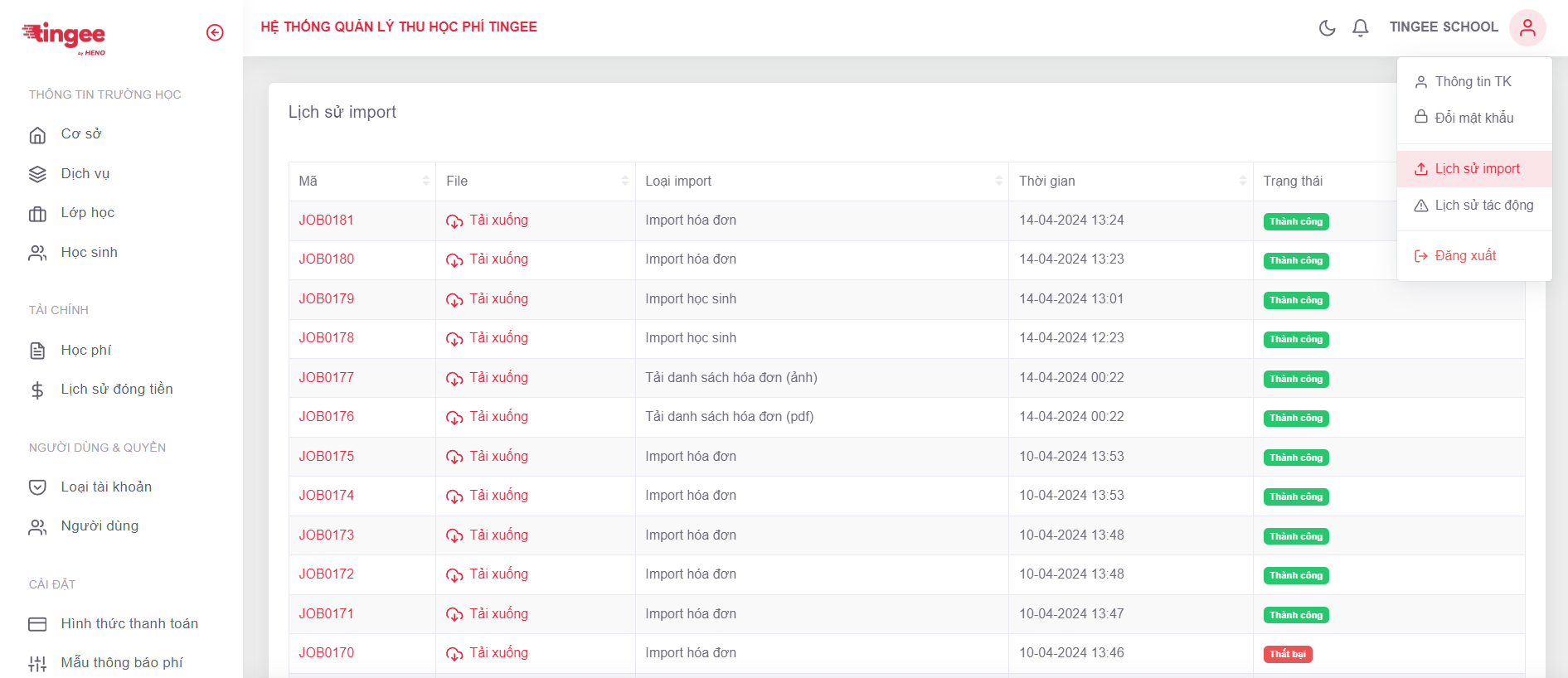Toggle dark mode with the moon icon
The width and height of the screenshot is (1568, 678).
(1327, 28)
